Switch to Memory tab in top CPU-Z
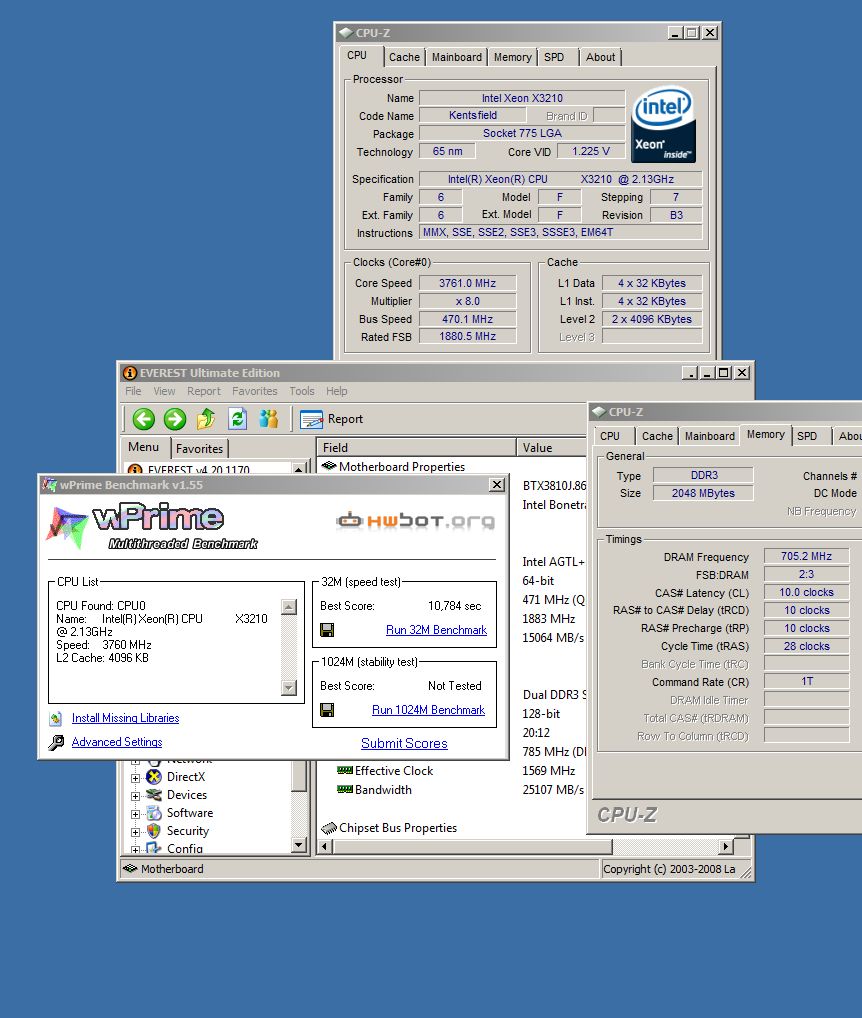The width and height of the screenshot is (862, 1018). tap(512, 57)
